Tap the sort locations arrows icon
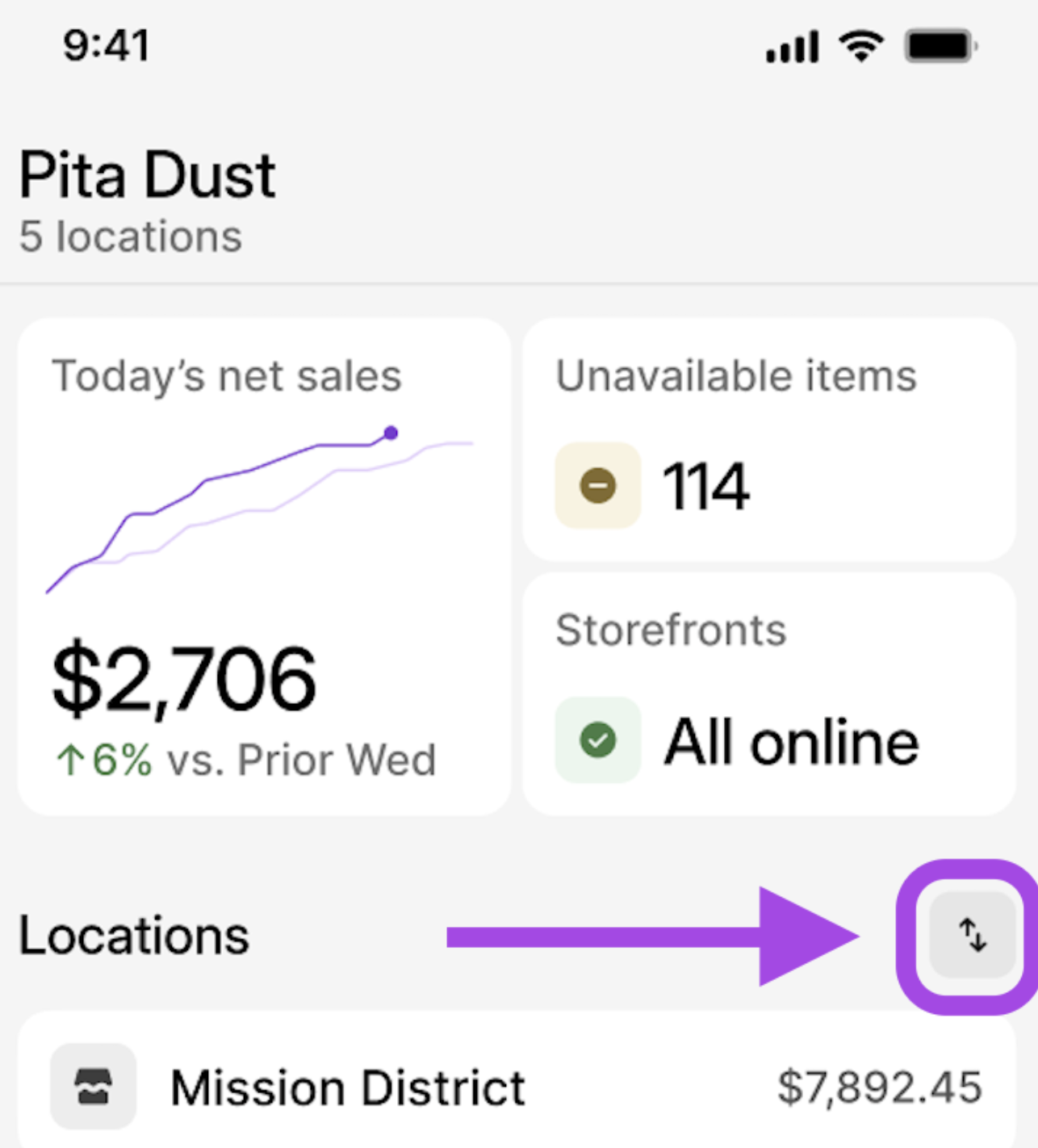The width and height of the screenshot is (1038, 1148). pos(972,936)
